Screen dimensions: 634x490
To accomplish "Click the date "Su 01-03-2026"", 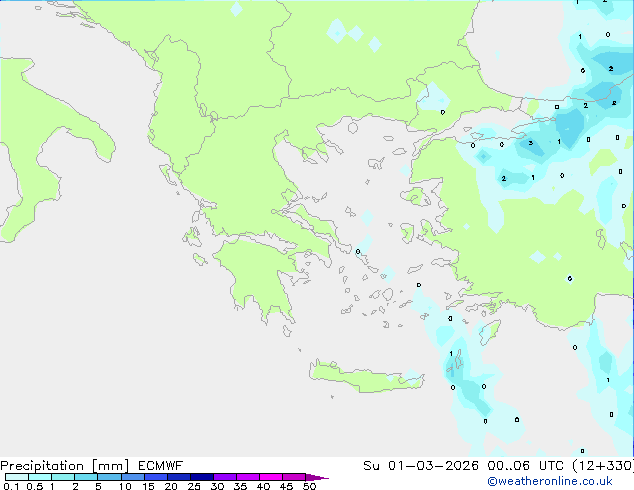I will tap(421, 466).
